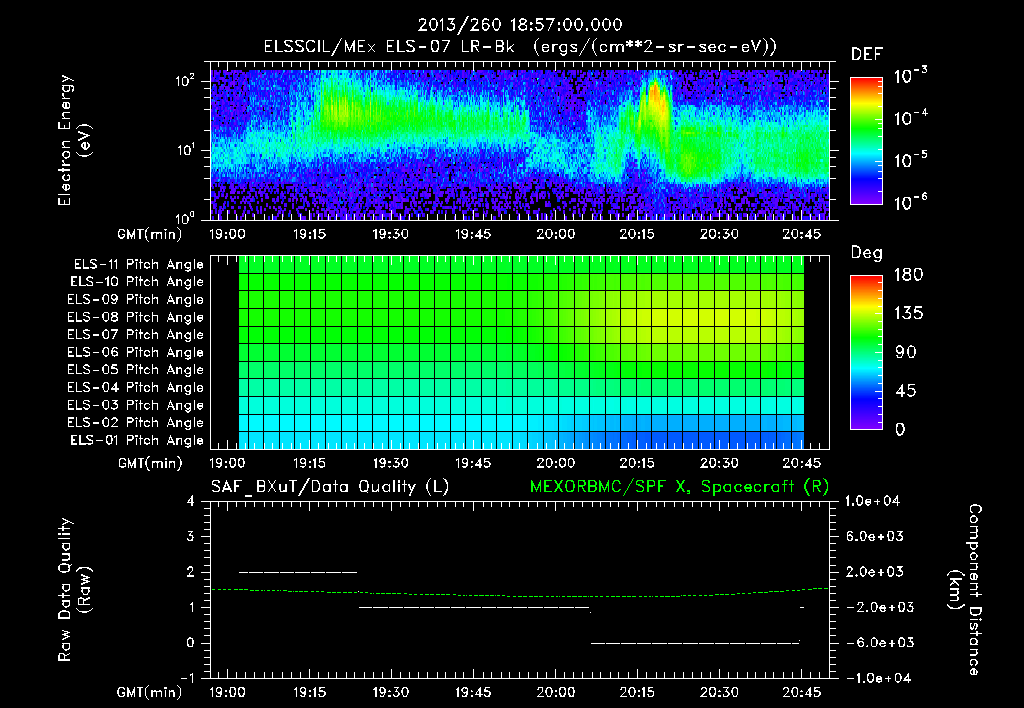Viewport: 1024px width, 708px height.
Task: Select the ELS-01 Pitch Angle row label
Action: tap(137, 441)
